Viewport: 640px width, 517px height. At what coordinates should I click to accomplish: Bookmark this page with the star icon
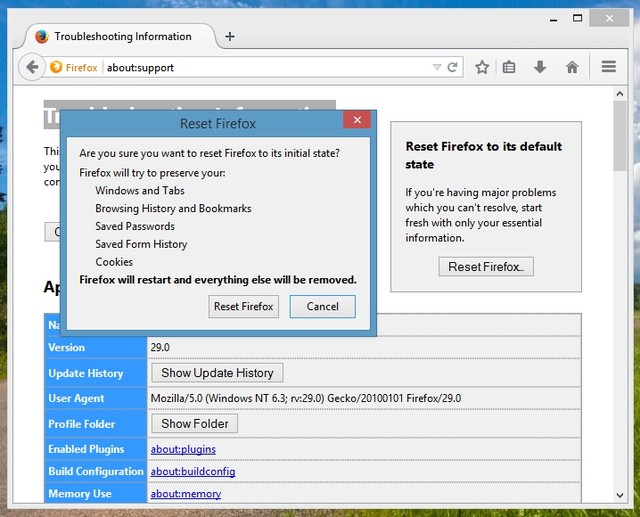point(482,67)
